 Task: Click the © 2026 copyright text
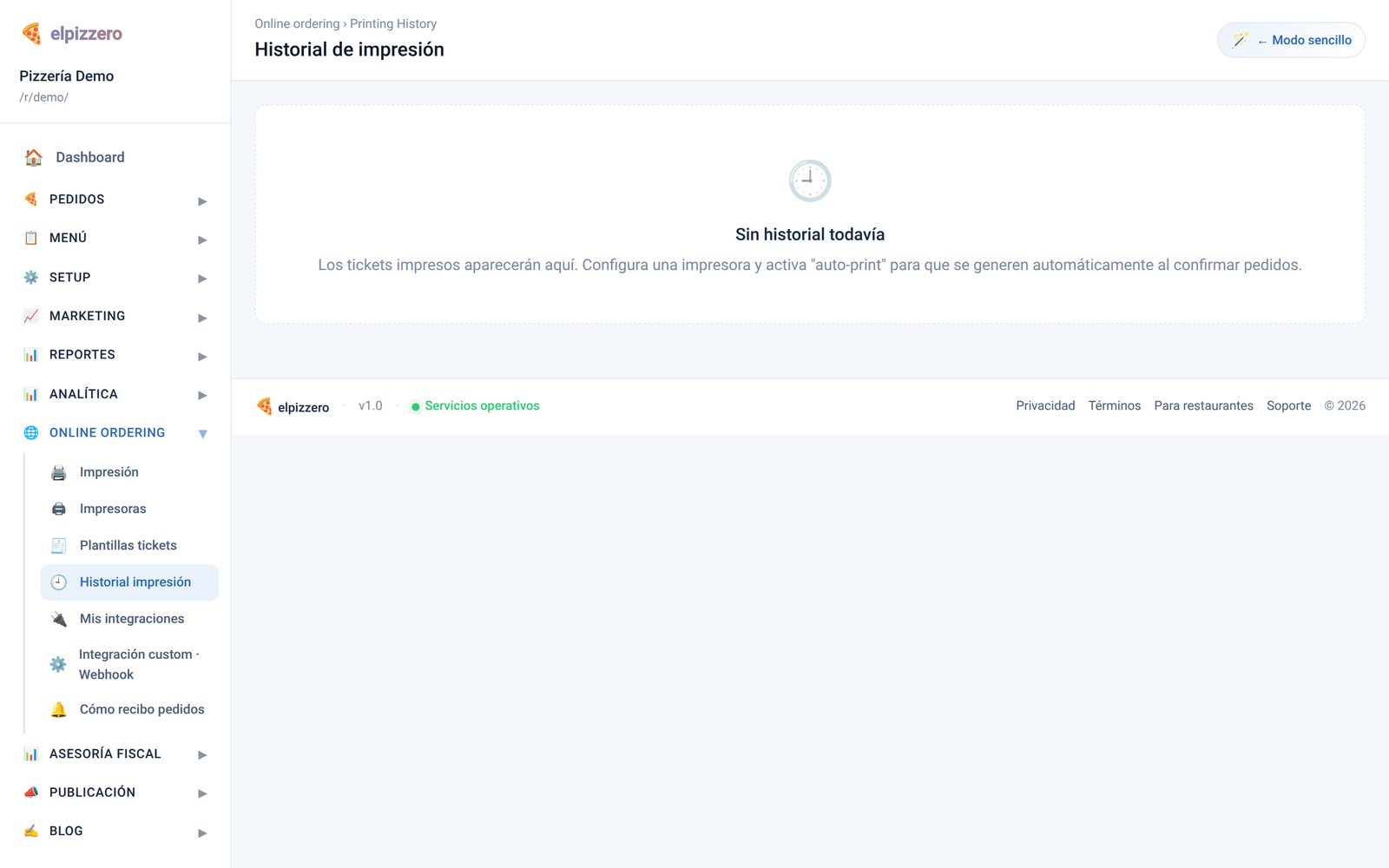(1345, 405)
